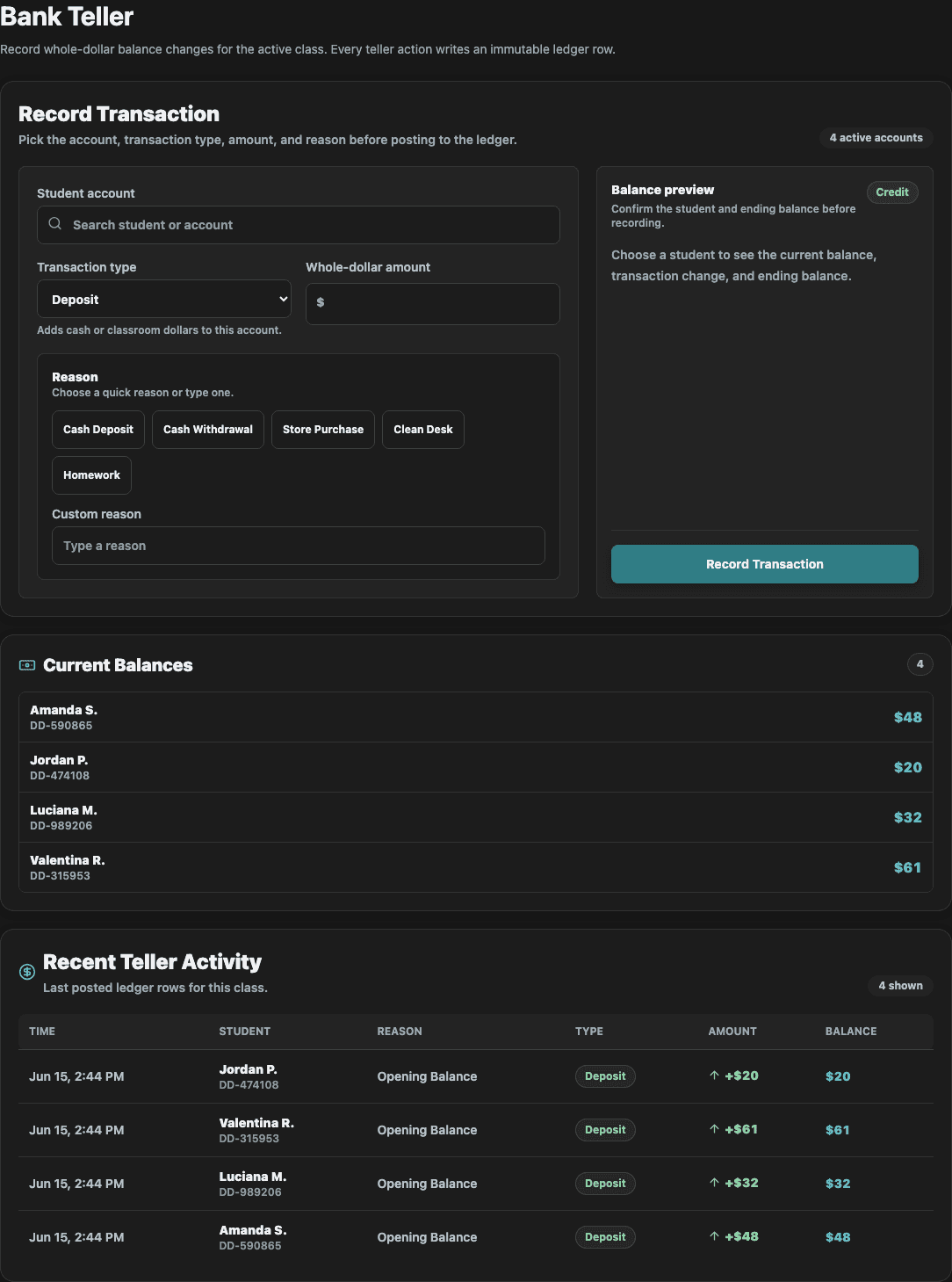Image resolution: width=952 pixels, height=1282 pixels.
Task: Click the cash icon beside Current Balances
Action: (27, 665)
